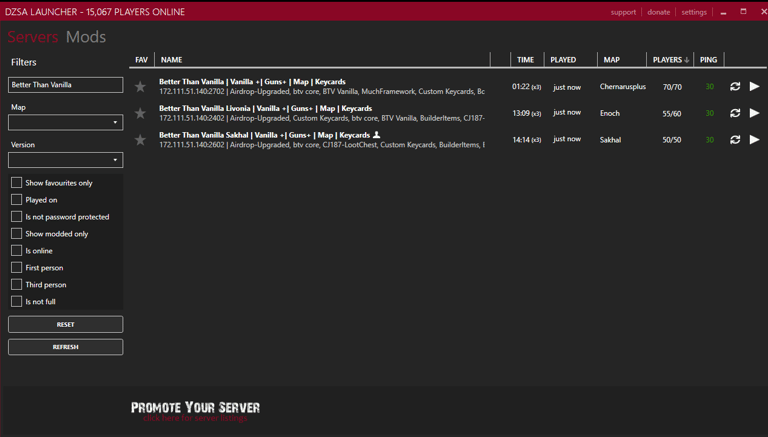Click the person icon on Sakhal server name
768x437 pixels.
[376, 134]
